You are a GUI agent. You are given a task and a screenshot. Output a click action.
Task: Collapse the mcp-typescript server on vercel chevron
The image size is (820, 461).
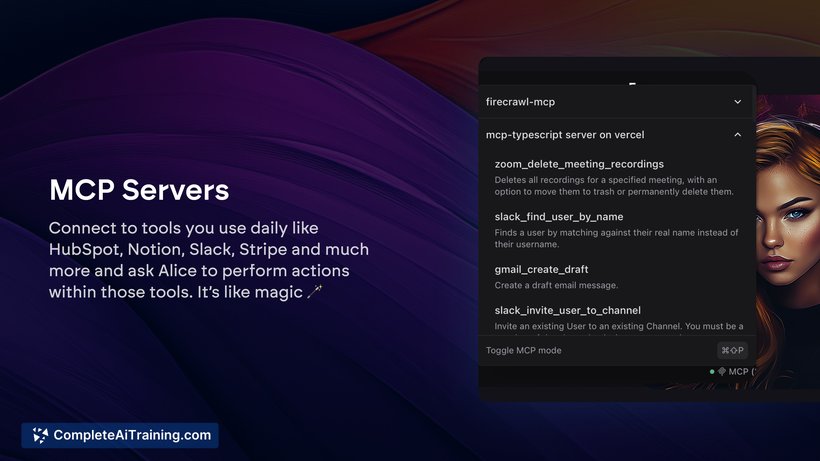pos(737,135)
